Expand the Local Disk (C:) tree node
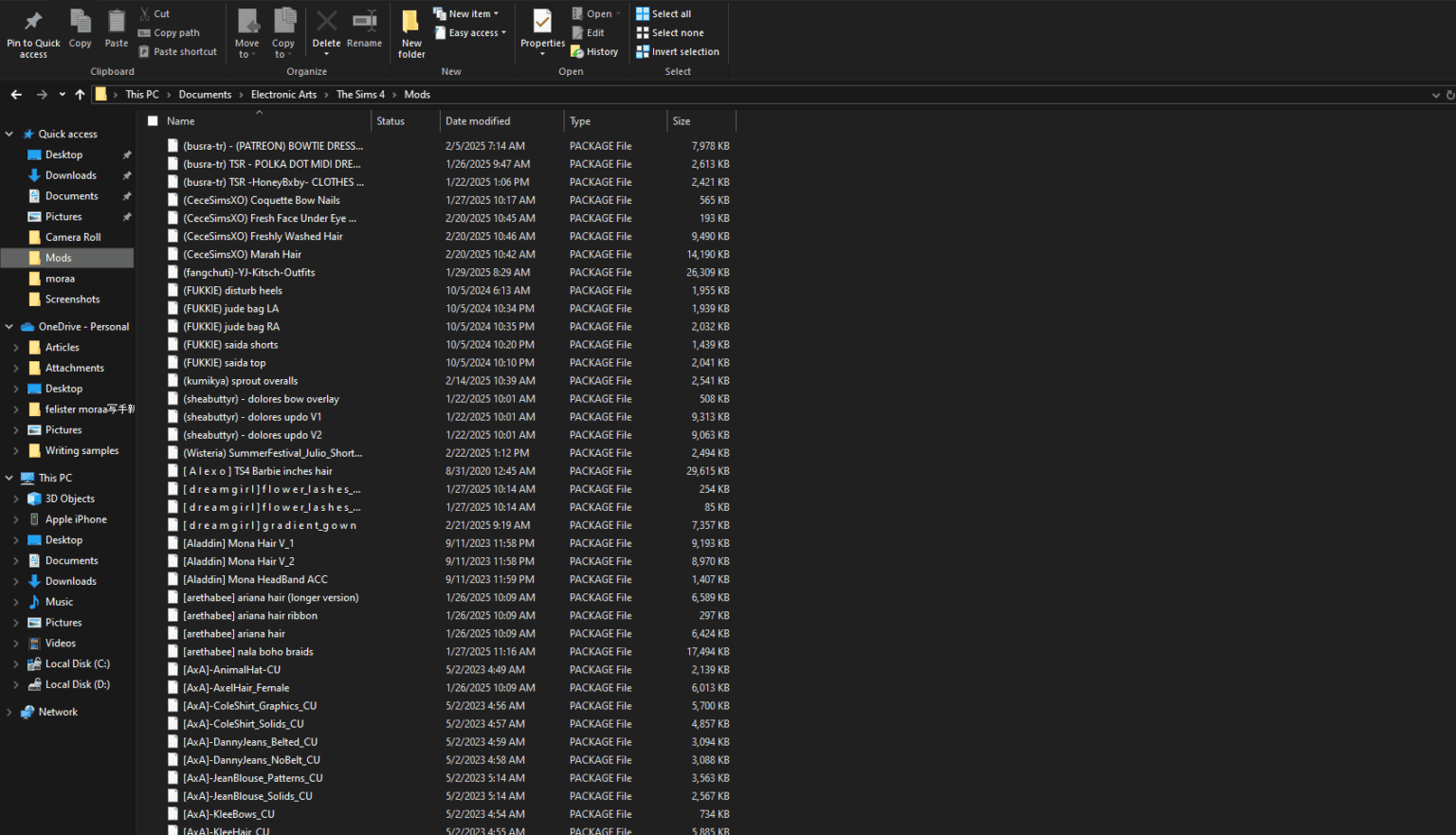Screen dimensions: 1456x835 (15, 664)
